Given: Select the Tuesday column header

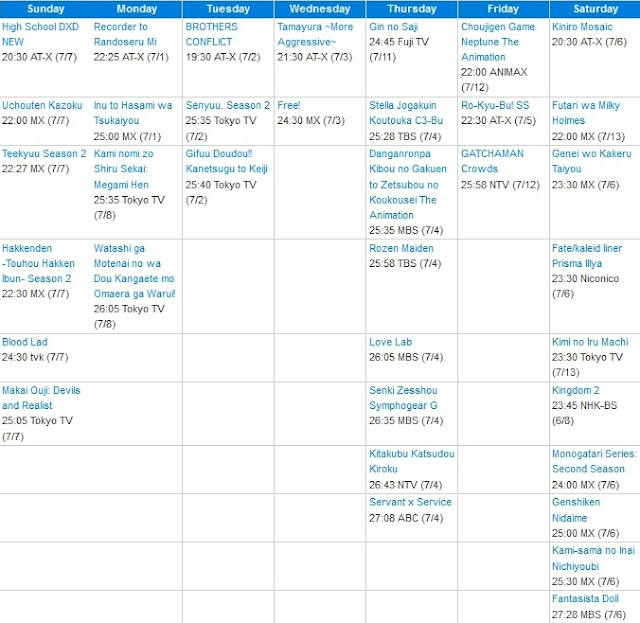Looking at the screenshot, I should click(228, 9).
